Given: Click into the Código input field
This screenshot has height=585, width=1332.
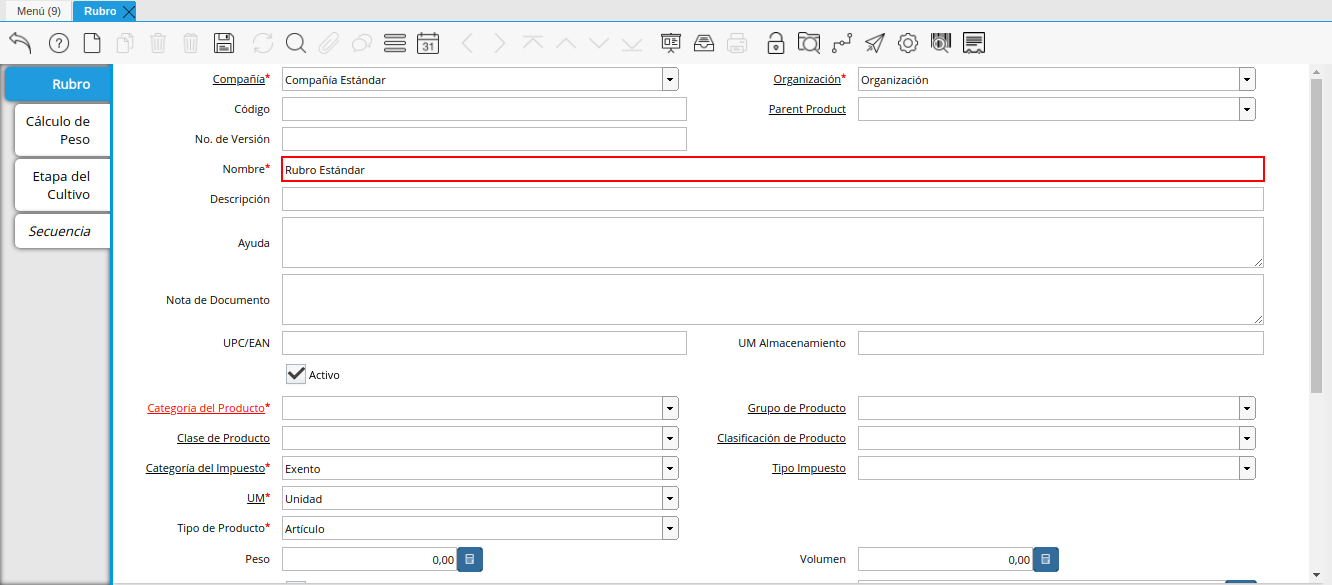Looking at the screenshot, I should (484, 109).
